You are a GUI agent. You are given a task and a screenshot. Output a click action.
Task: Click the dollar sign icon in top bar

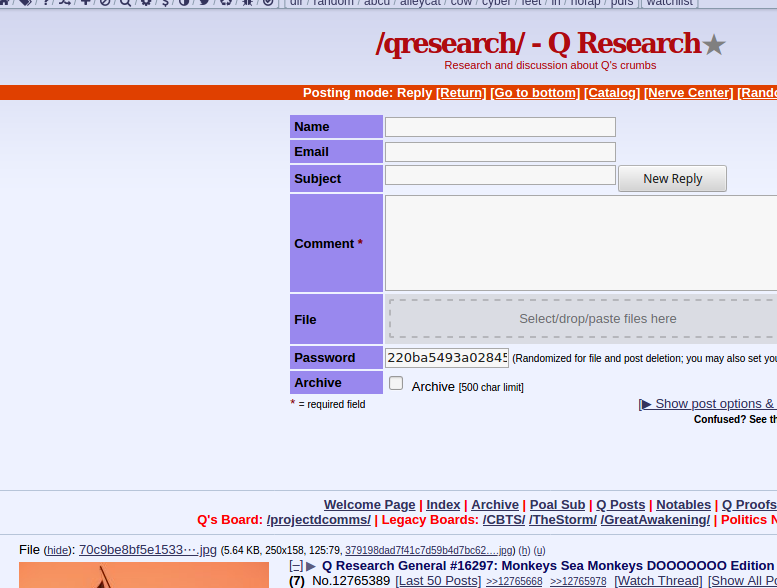166,2
